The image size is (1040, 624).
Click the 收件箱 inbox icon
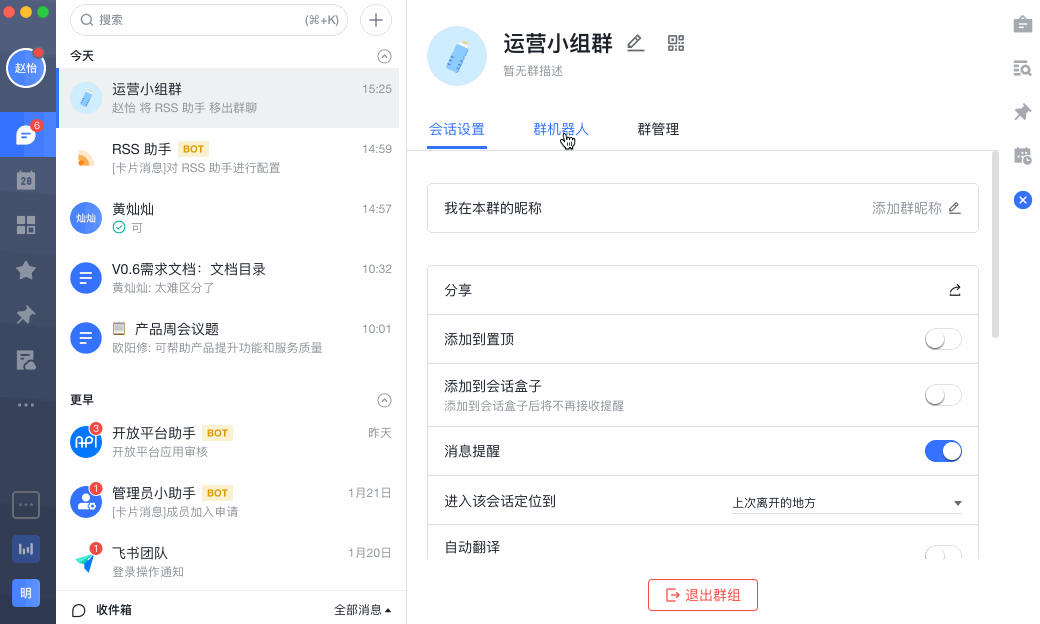click(x=78, y=610)
